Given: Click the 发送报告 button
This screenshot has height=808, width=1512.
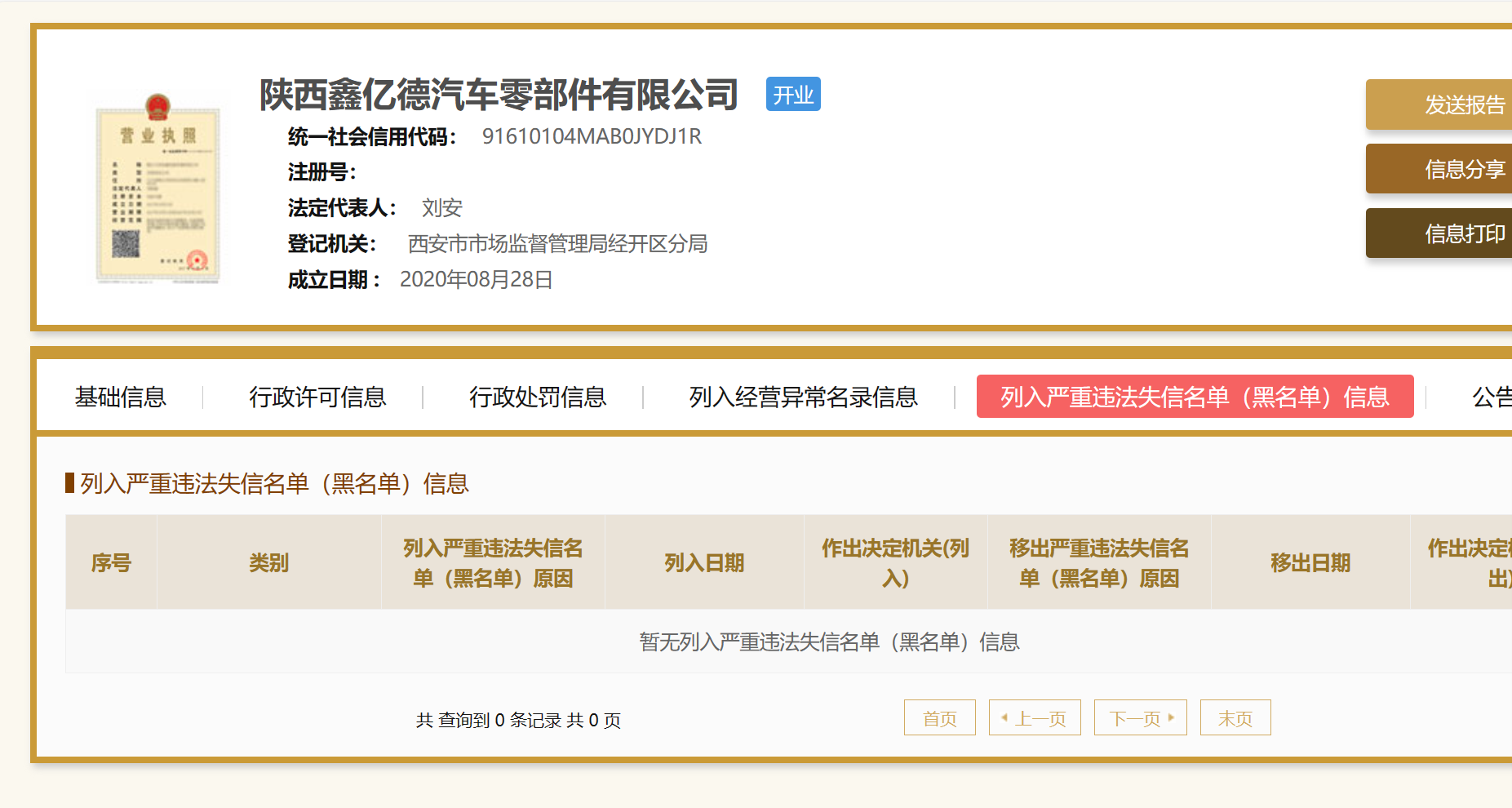Looking at the screenshot, I should [x=1439, y=104].
